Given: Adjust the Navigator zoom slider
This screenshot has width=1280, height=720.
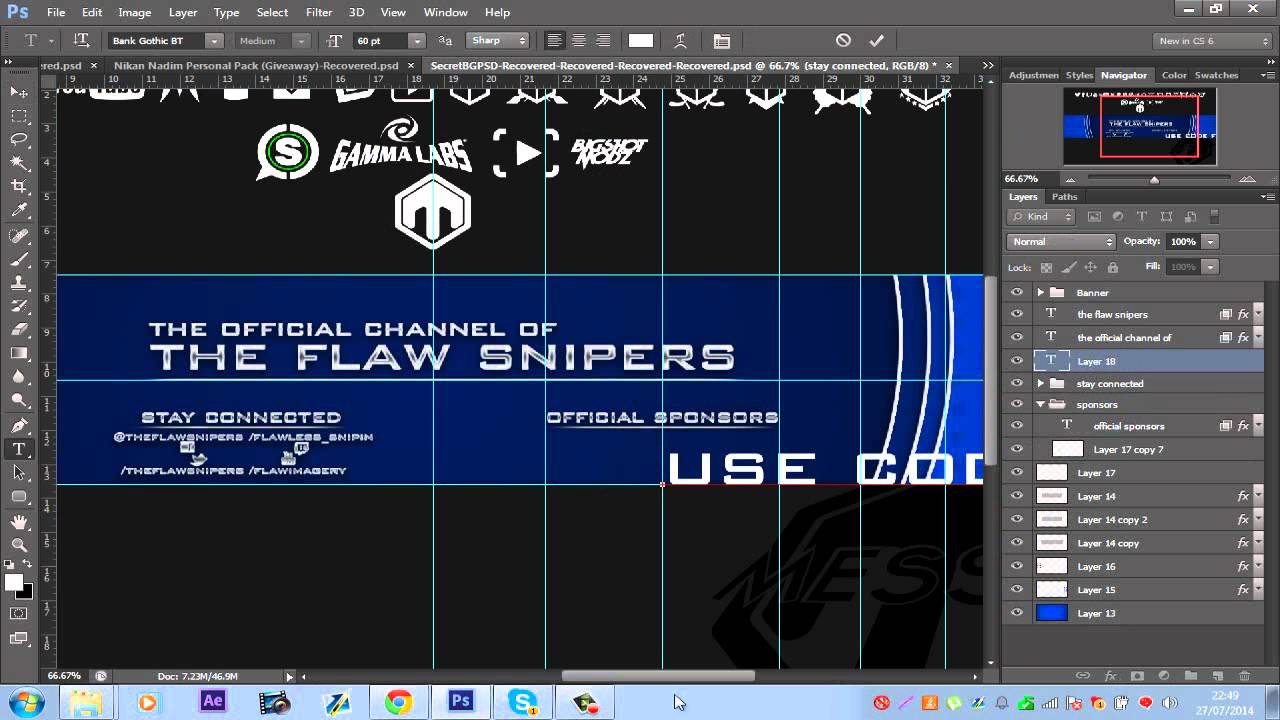Looking at the screenshot, I should click(1154, 179).
